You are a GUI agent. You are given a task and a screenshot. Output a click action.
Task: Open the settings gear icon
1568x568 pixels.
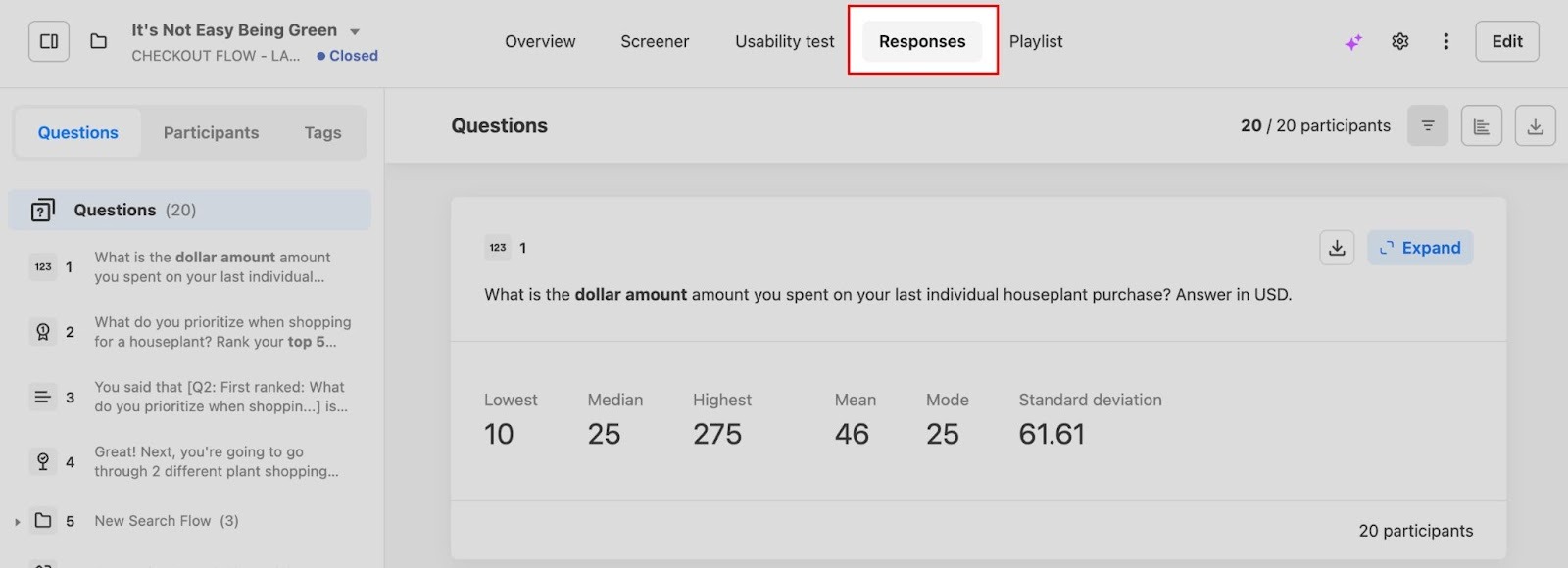1400,41
